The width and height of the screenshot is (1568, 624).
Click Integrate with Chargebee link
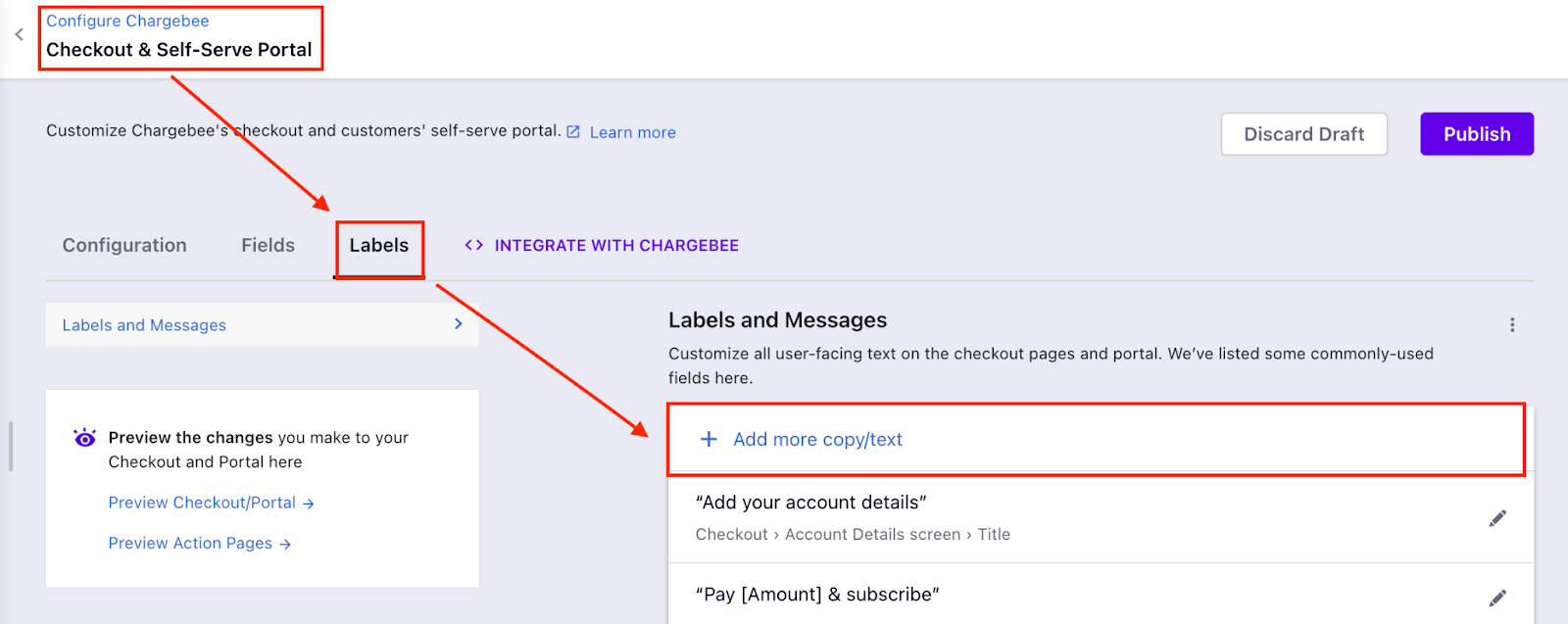616,245
